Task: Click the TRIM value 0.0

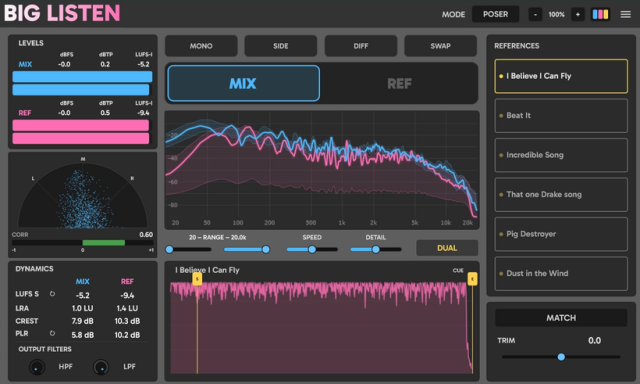Action: pos(594,340)
